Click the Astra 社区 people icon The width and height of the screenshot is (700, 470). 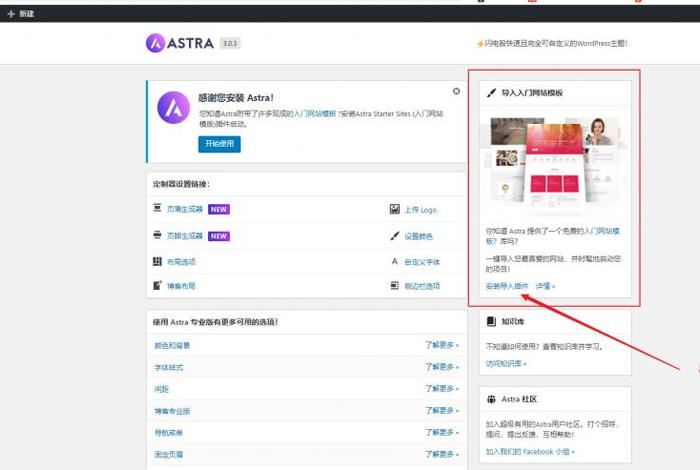tap(491, 399)
